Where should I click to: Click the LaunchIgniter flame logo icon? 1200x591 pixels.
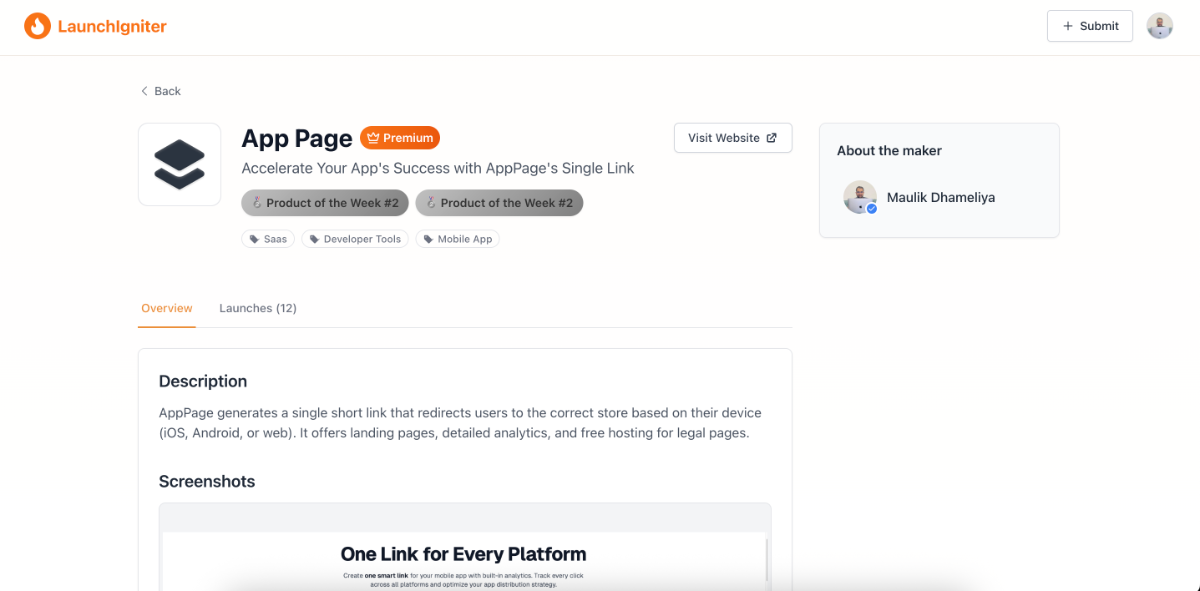[x=37, y=25]
